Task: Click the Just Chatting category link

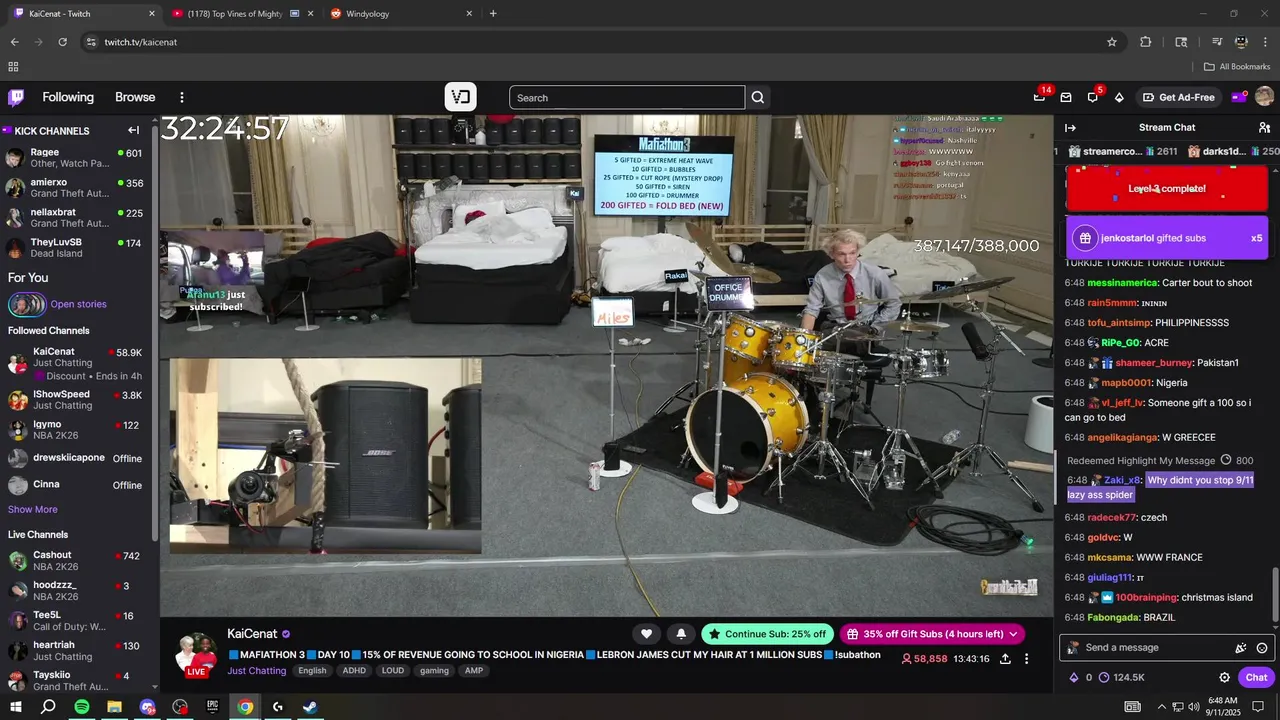Action: tap(256, 671)
